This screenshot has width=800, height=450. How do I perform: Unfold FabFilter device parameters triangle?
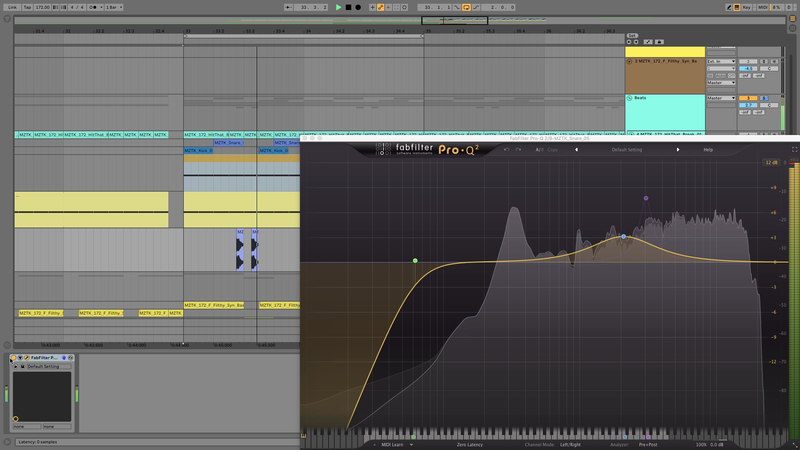click(20, 358)
